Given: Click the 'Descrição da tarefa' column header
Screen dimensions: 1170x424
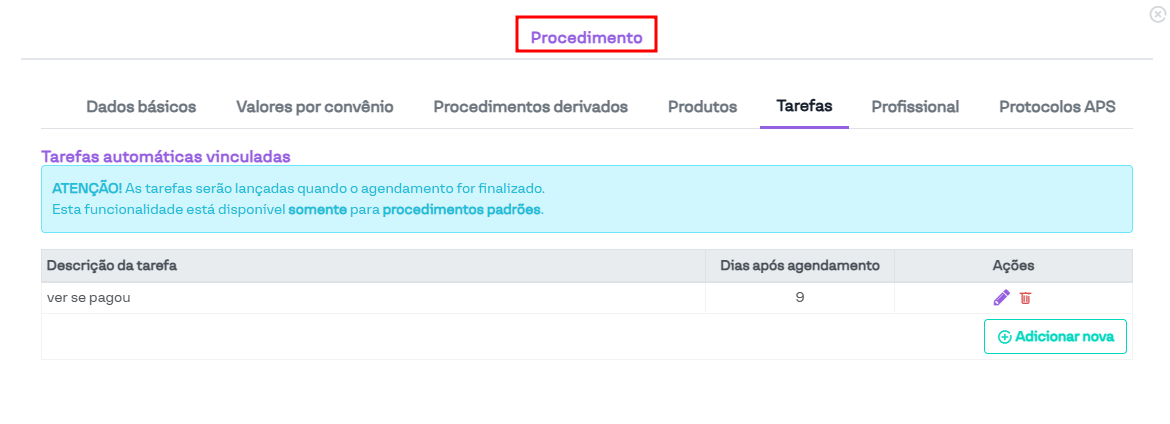Looking at the screenshot, I should pos(112,265).
